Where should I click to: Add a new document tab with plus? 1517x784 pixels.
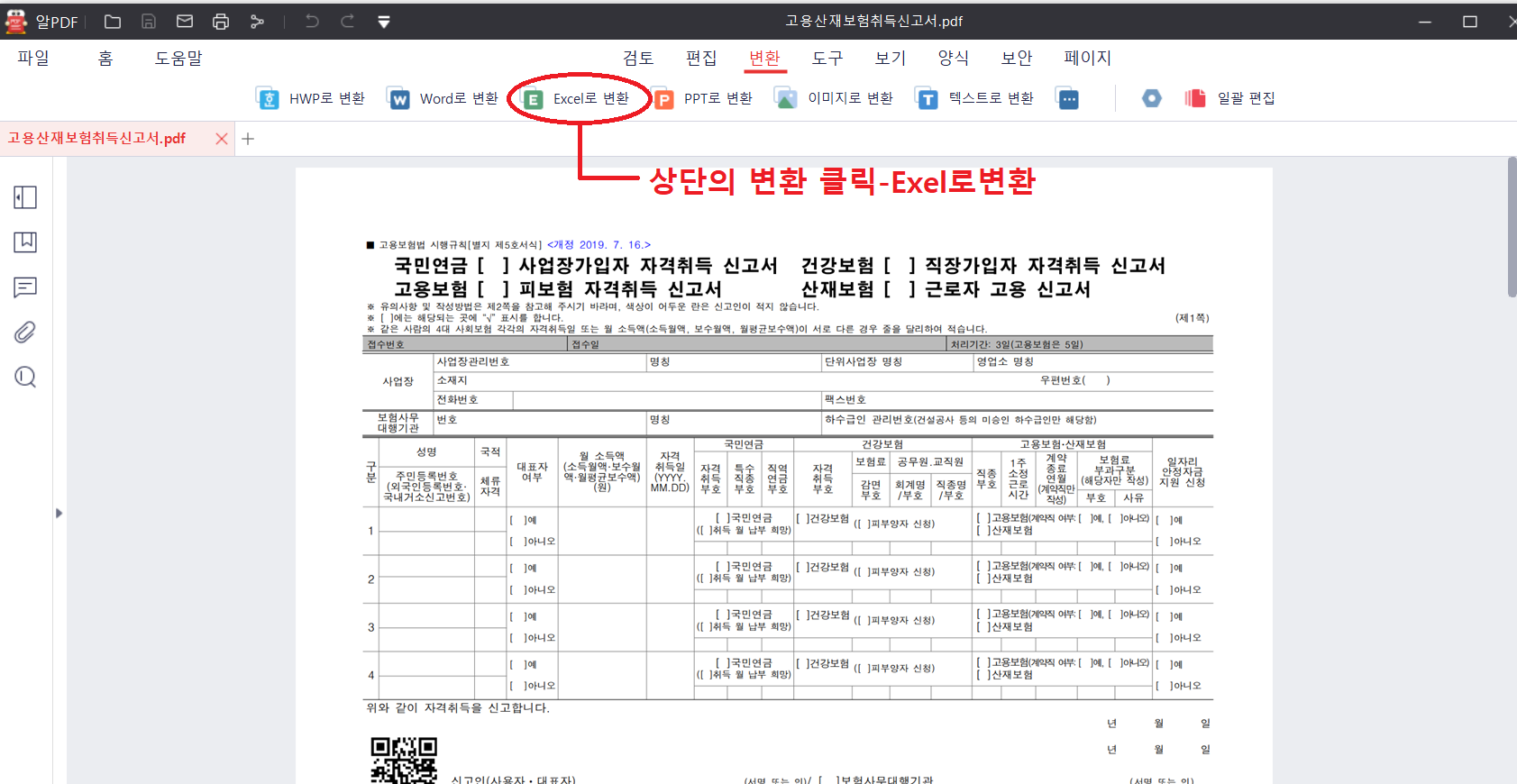tap(248, 139)
